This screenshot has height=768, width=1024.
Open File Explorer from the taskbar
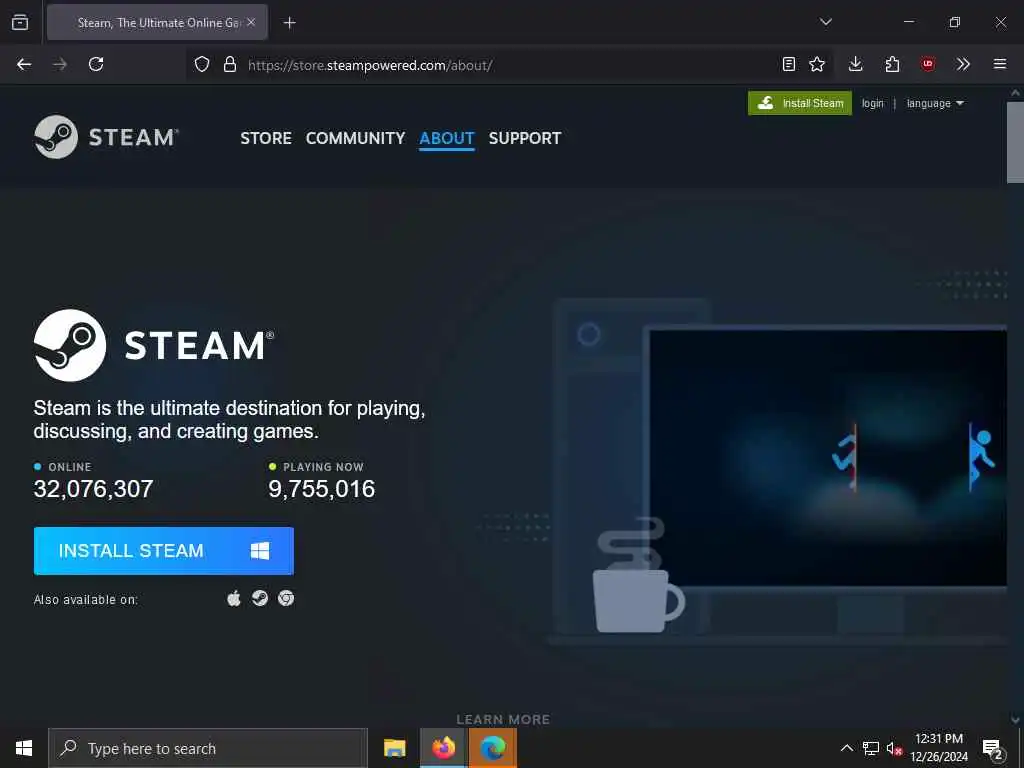(x=394, y=748)
